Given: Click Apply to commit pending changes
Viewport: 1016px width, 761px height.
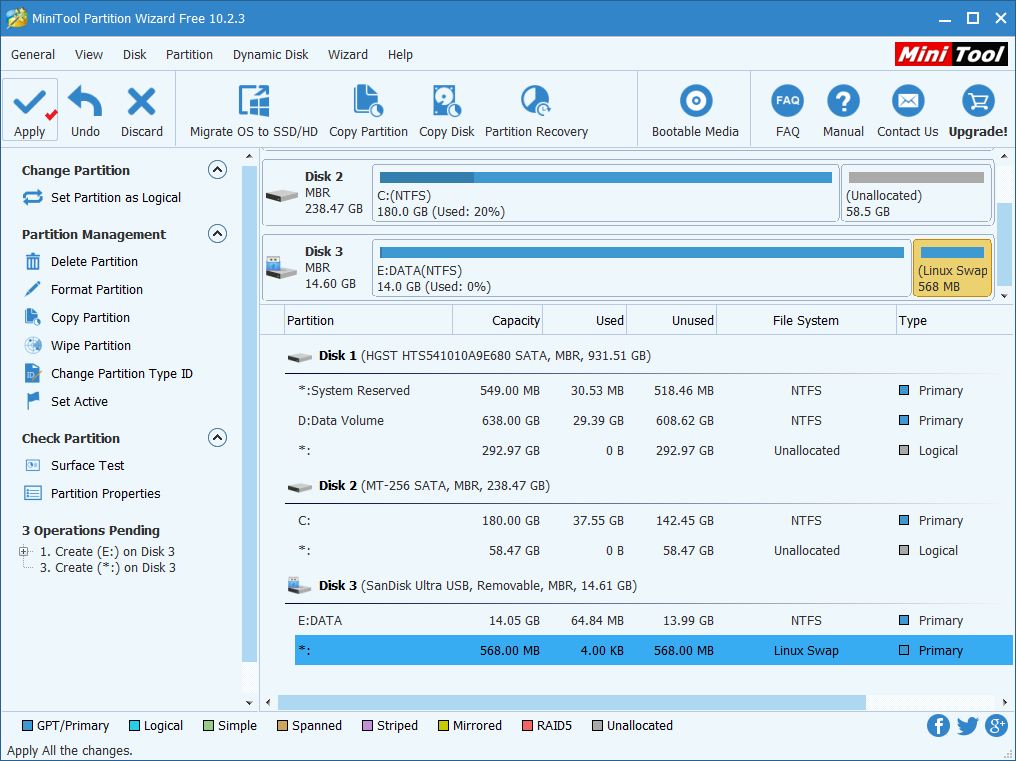Looking at the screenshot, I should coord(30,110).
